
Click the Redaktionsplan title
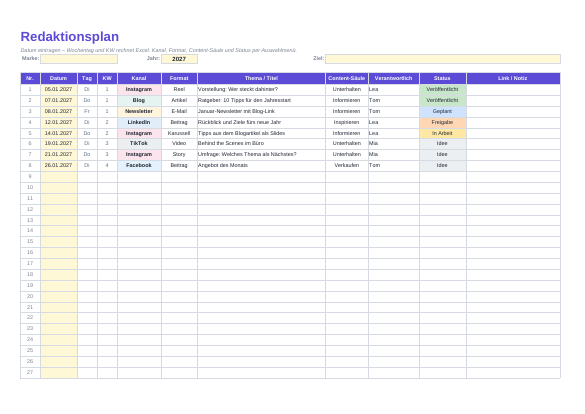[70, 37]
